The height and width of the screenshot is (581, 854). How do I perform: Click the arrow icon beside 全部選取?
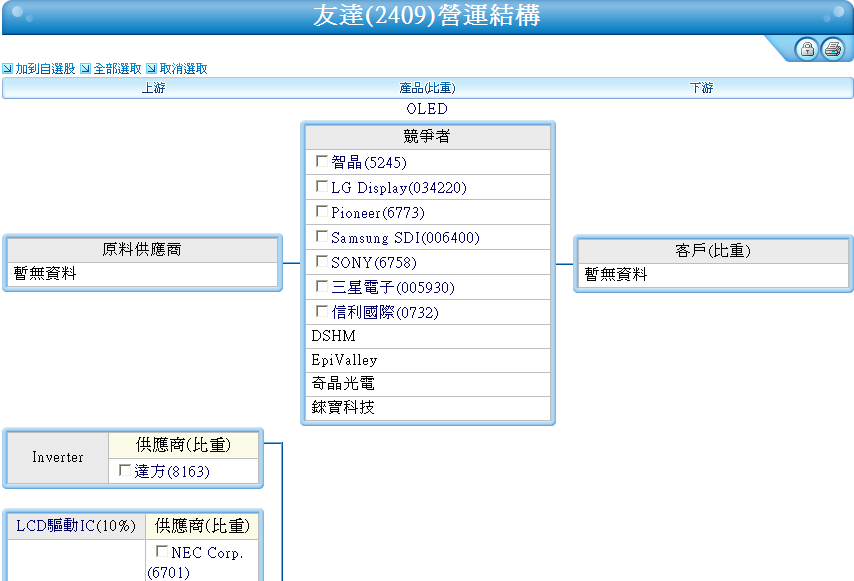point(86,69)
